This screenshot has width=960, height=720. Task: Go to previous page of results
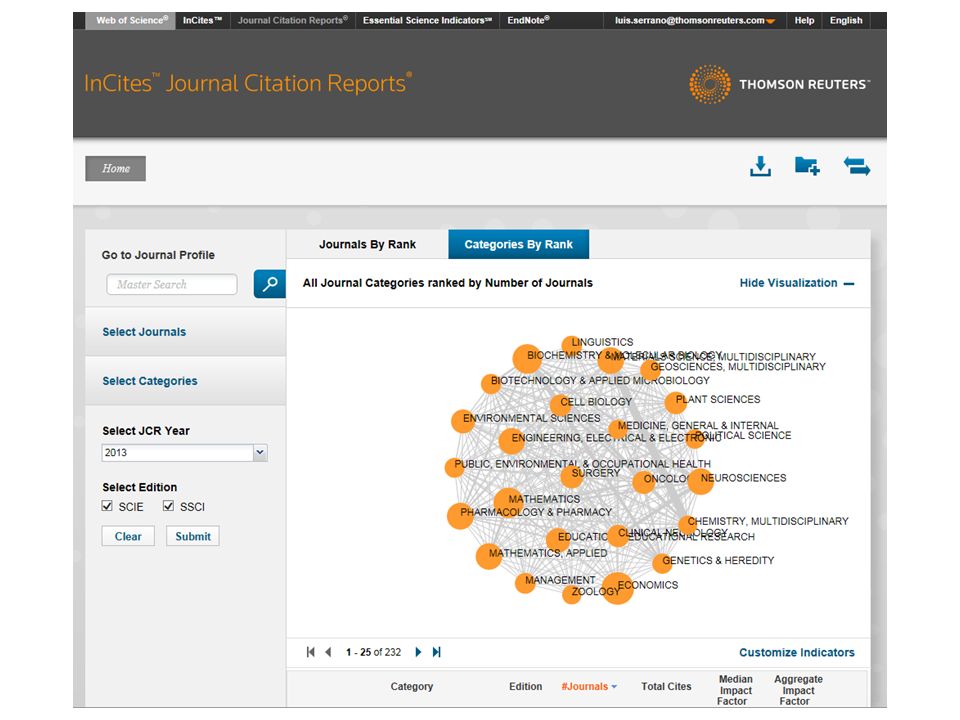click(x=329, y=652)
